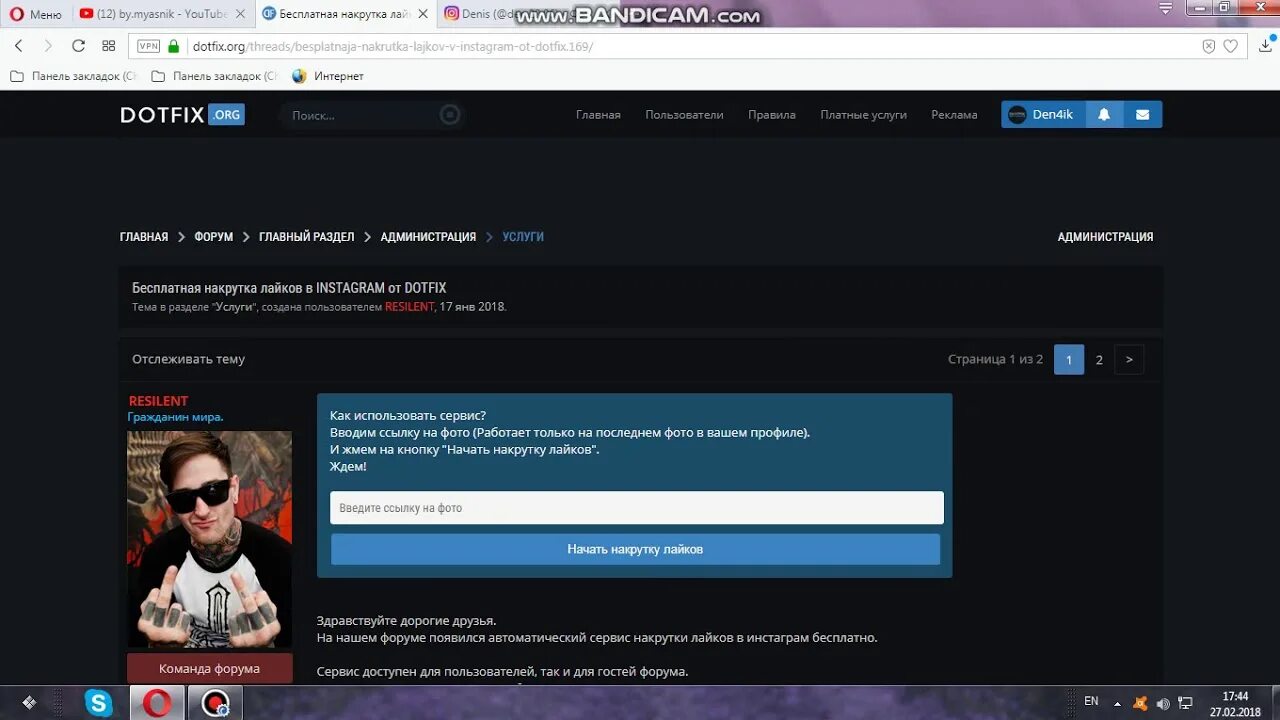Click orange antivirus tray icon
Viewport: 1280px width, 720px height.
[1141, 703]
